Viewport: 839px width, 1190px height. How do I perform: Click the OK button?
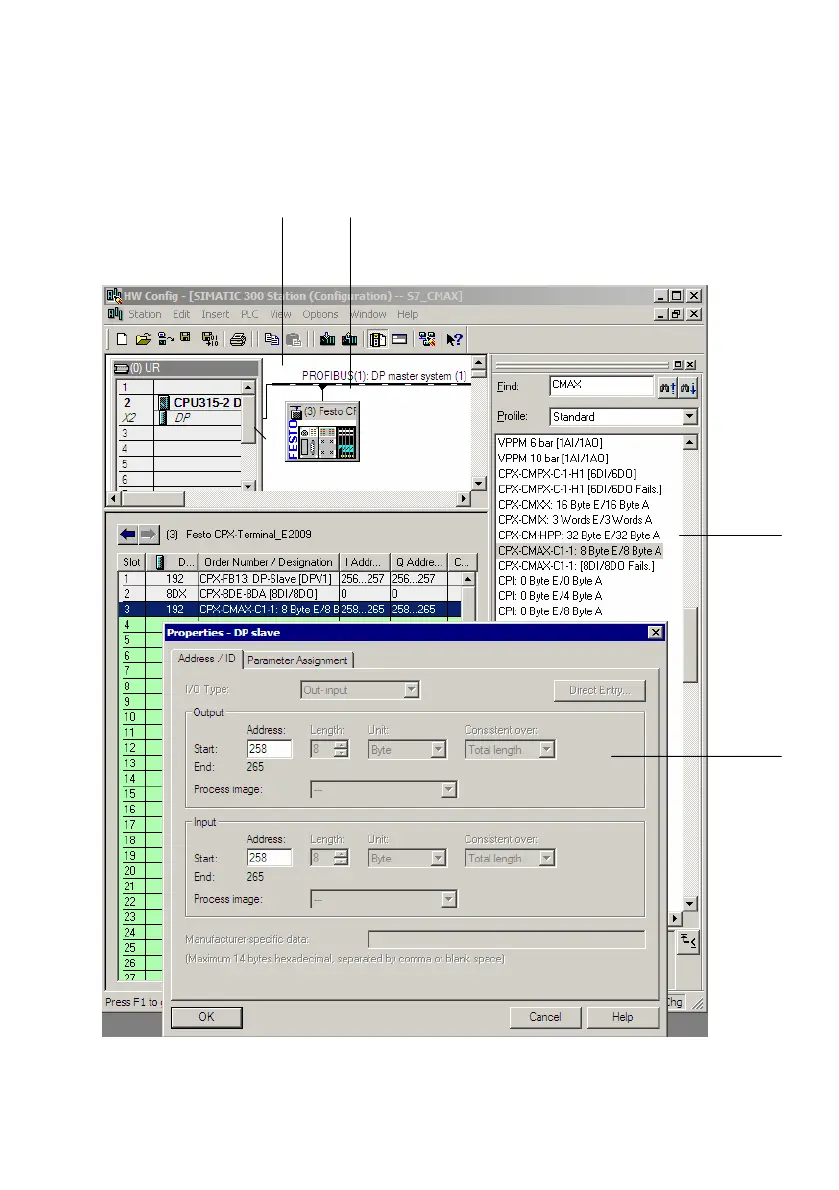[x=206, y=1017]
